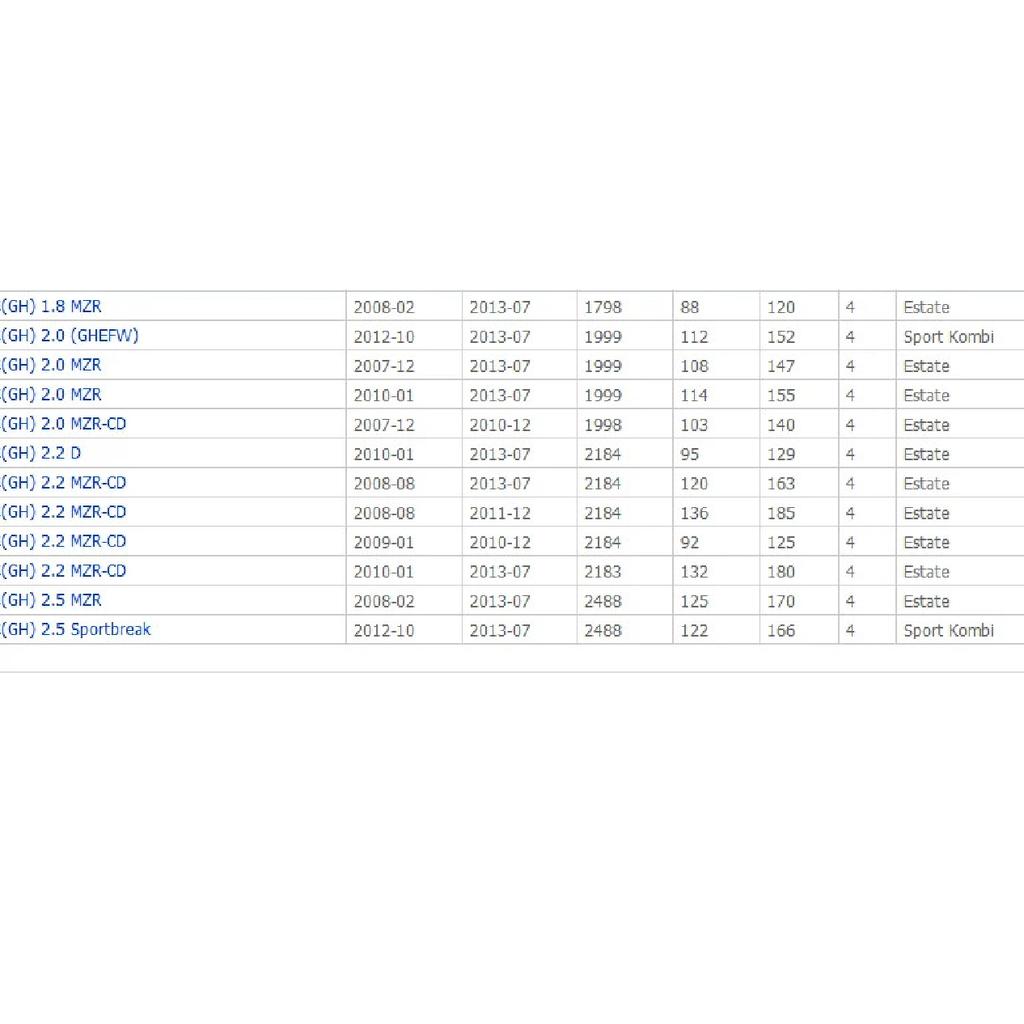This screenshot has height=1024, width=1024.
Task: Open the (GH) 2.0 MZR-CD link
Action: pyautogui.click(x=63, y=424)
